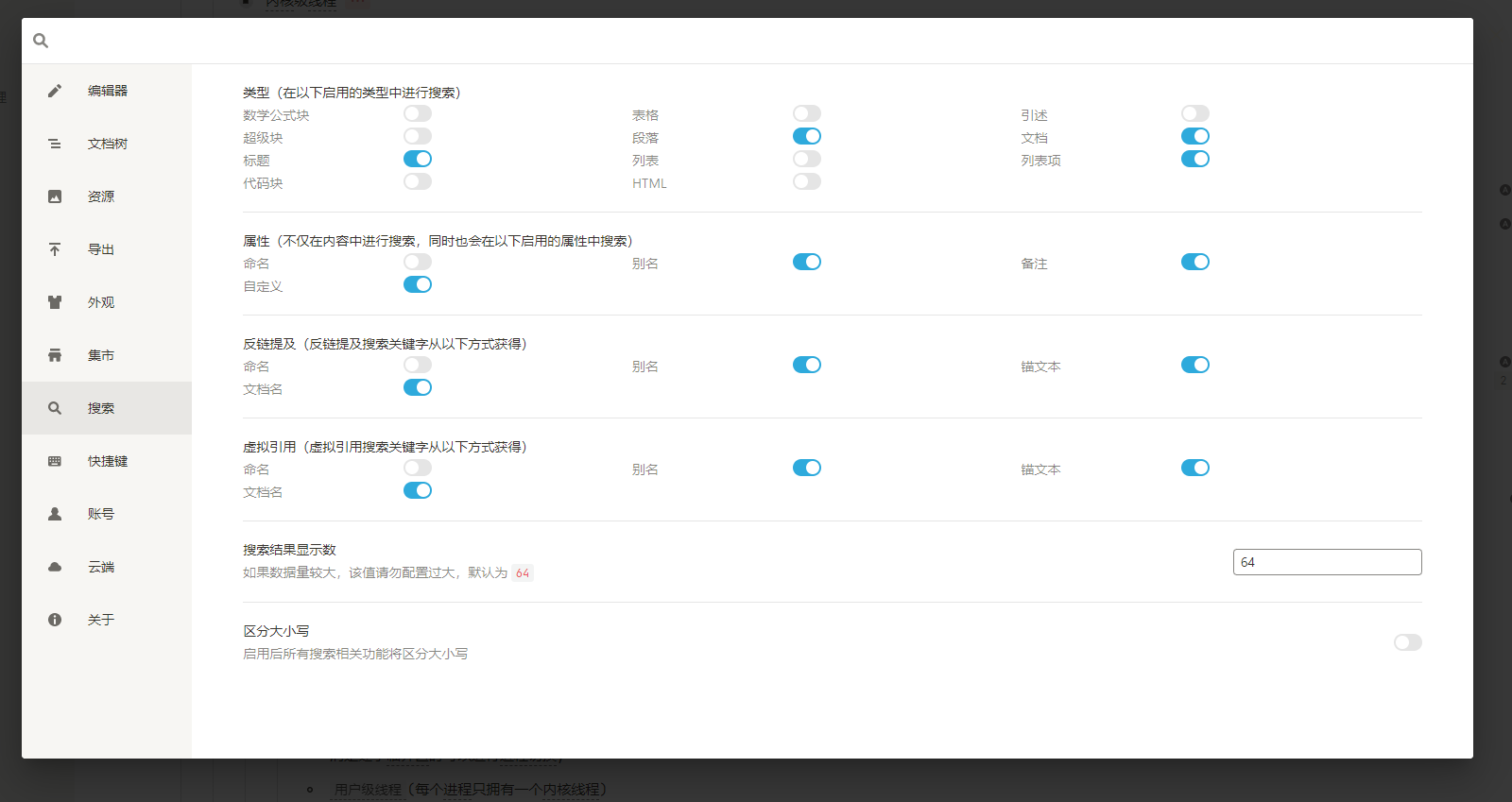Image resolution: width=1512 pixels, height=802 pixels.
Task: Enable the HTML type toggle
Action: pyautogui.click(x=807, y=181)
